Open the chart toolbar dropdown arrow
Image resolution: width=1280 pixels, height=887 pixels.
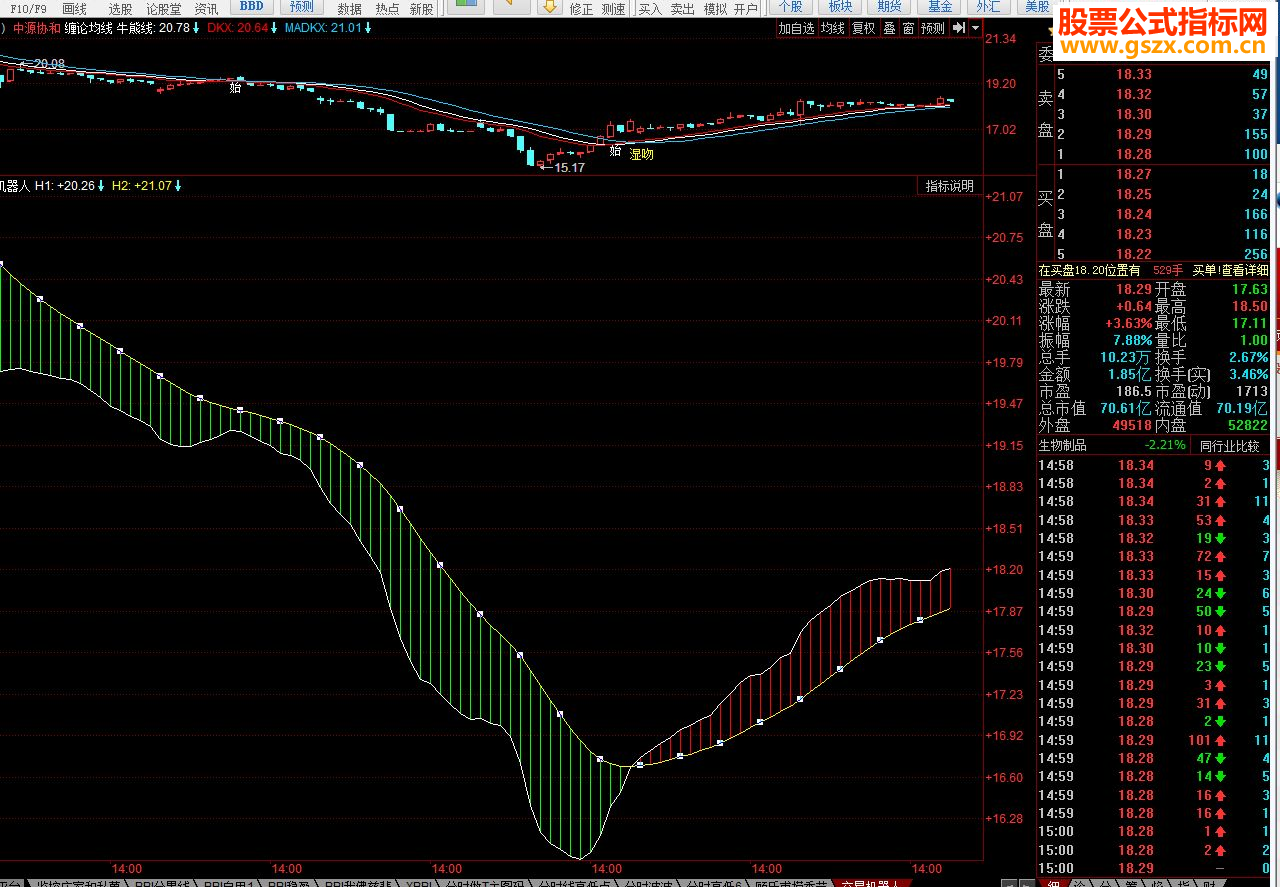pyautogui.click(x=974, y=28)
